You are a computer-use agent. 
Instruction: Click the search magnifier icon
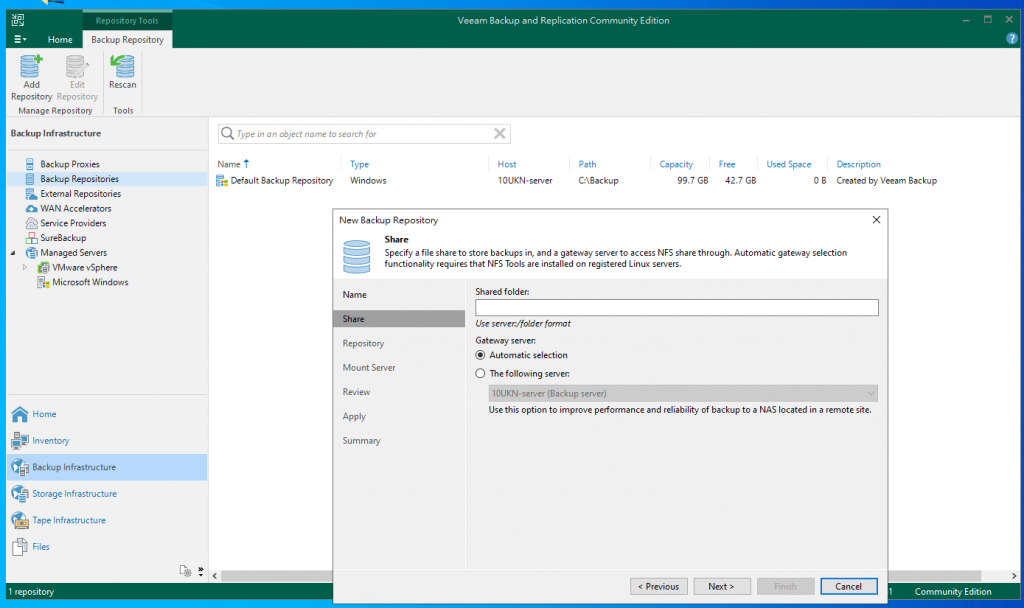click(227, 133)
